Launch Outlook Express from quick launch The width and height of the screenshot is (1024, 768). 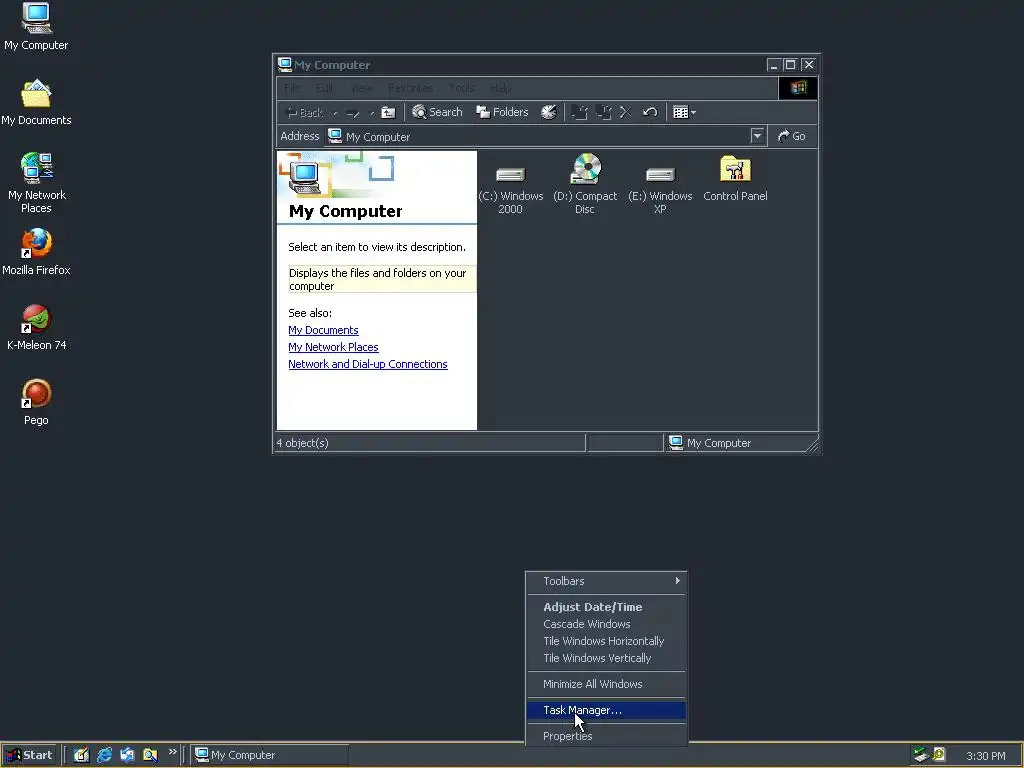point(127,755)
